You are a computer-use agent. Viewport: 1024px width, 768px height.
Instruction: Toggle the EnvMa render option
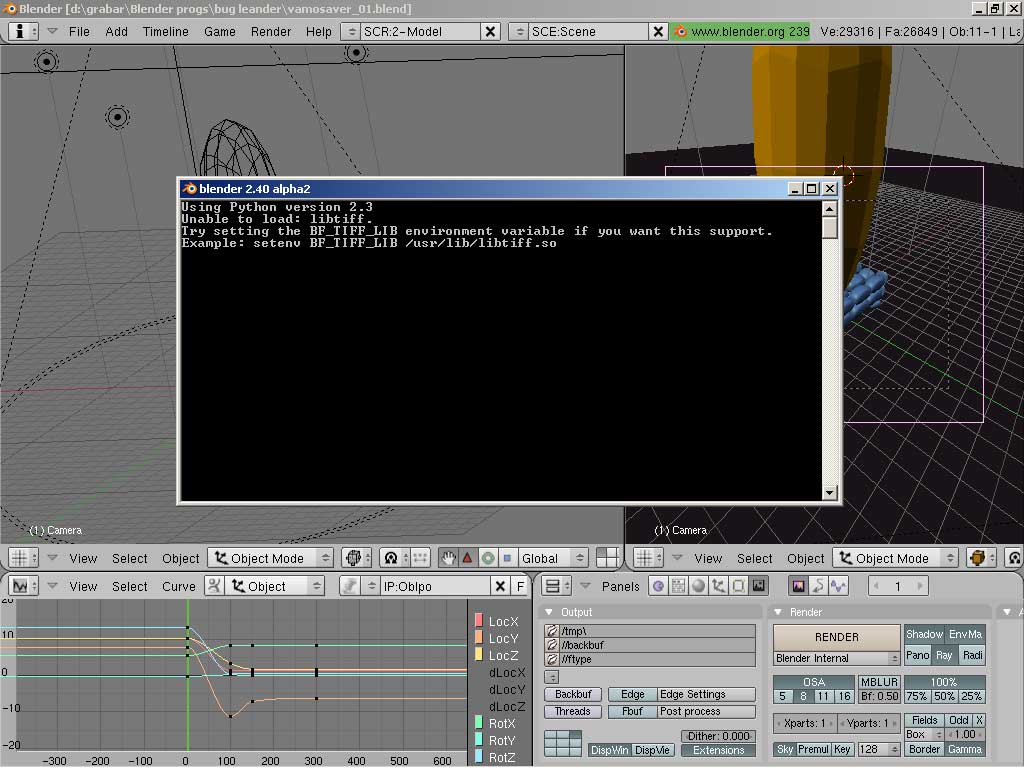click(965, 635)
